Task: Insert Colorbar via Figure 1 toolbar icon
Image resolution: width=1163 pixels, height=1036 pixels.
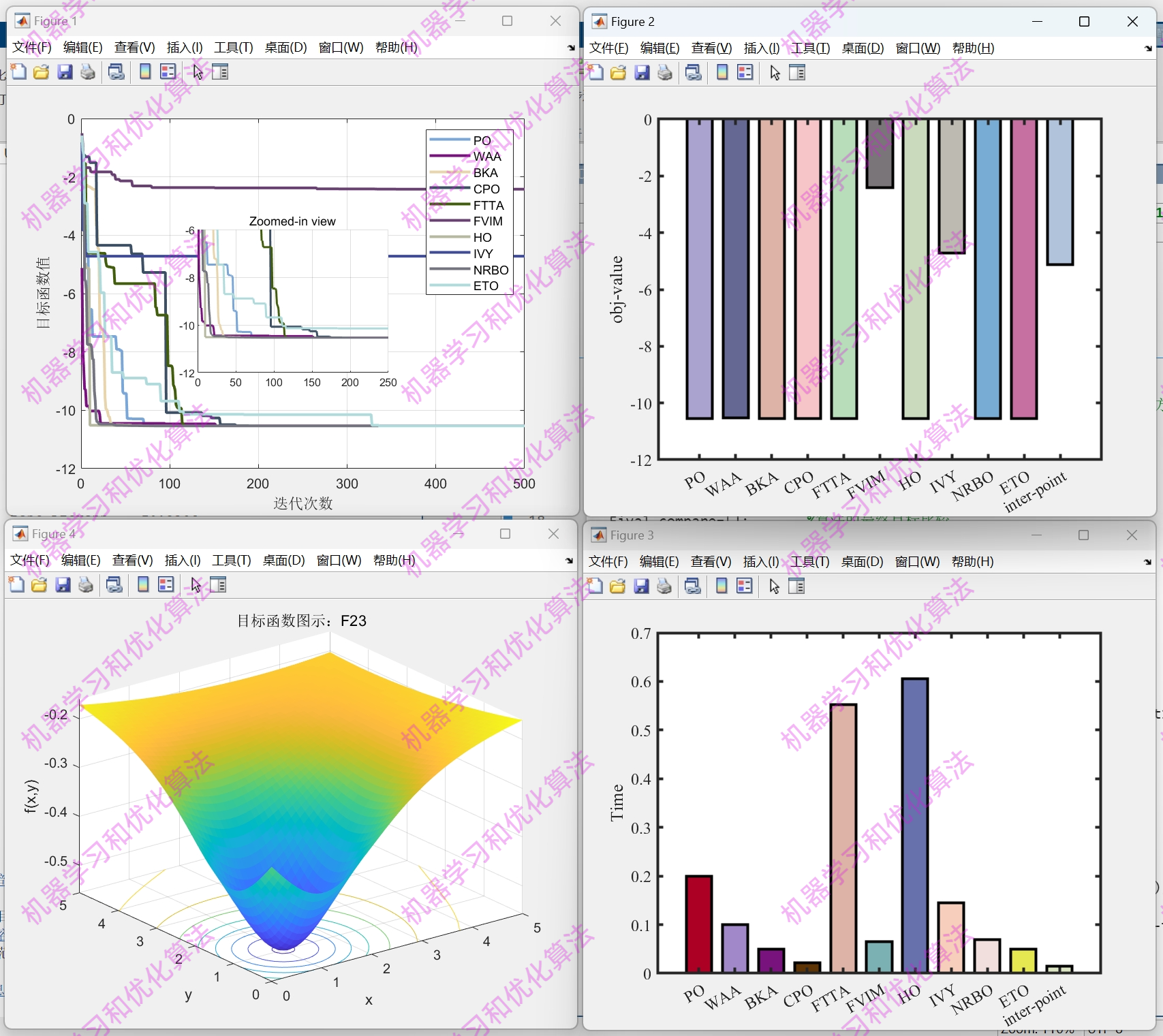Action: pyautogui.click(x=145, y=72)
